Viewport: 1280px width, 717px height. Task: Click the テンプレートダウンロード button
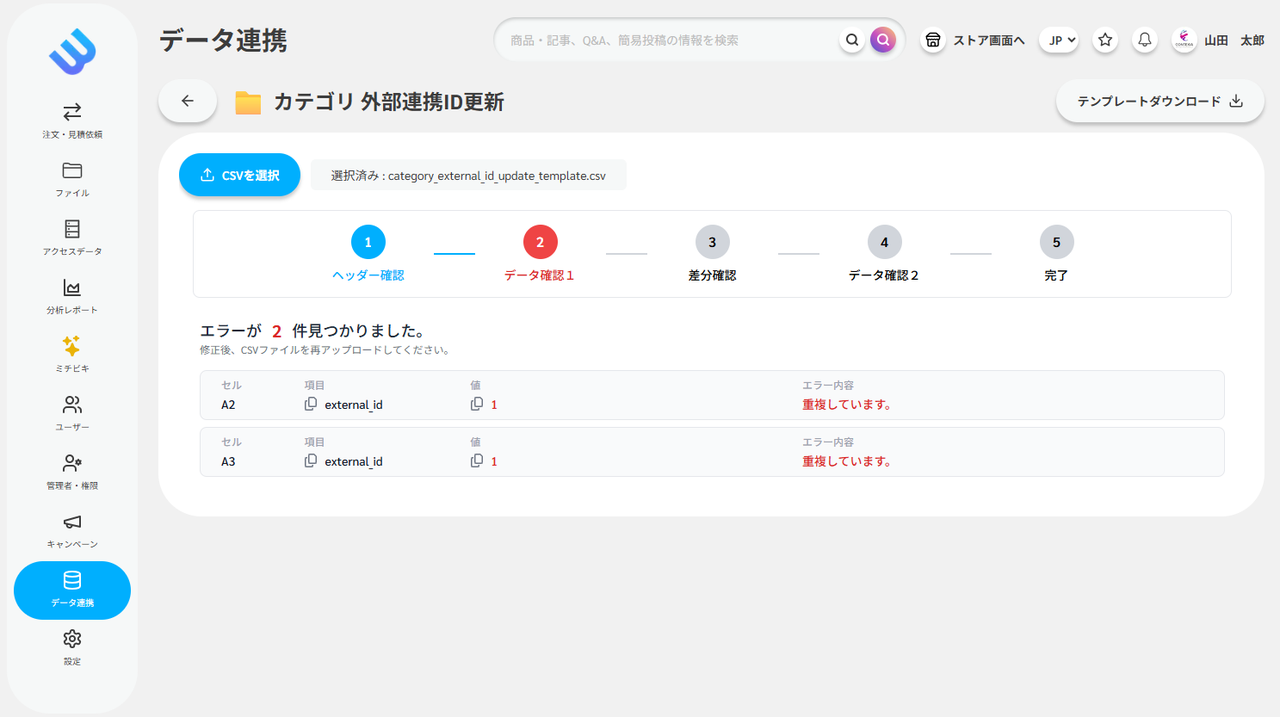coord(1159,101)
